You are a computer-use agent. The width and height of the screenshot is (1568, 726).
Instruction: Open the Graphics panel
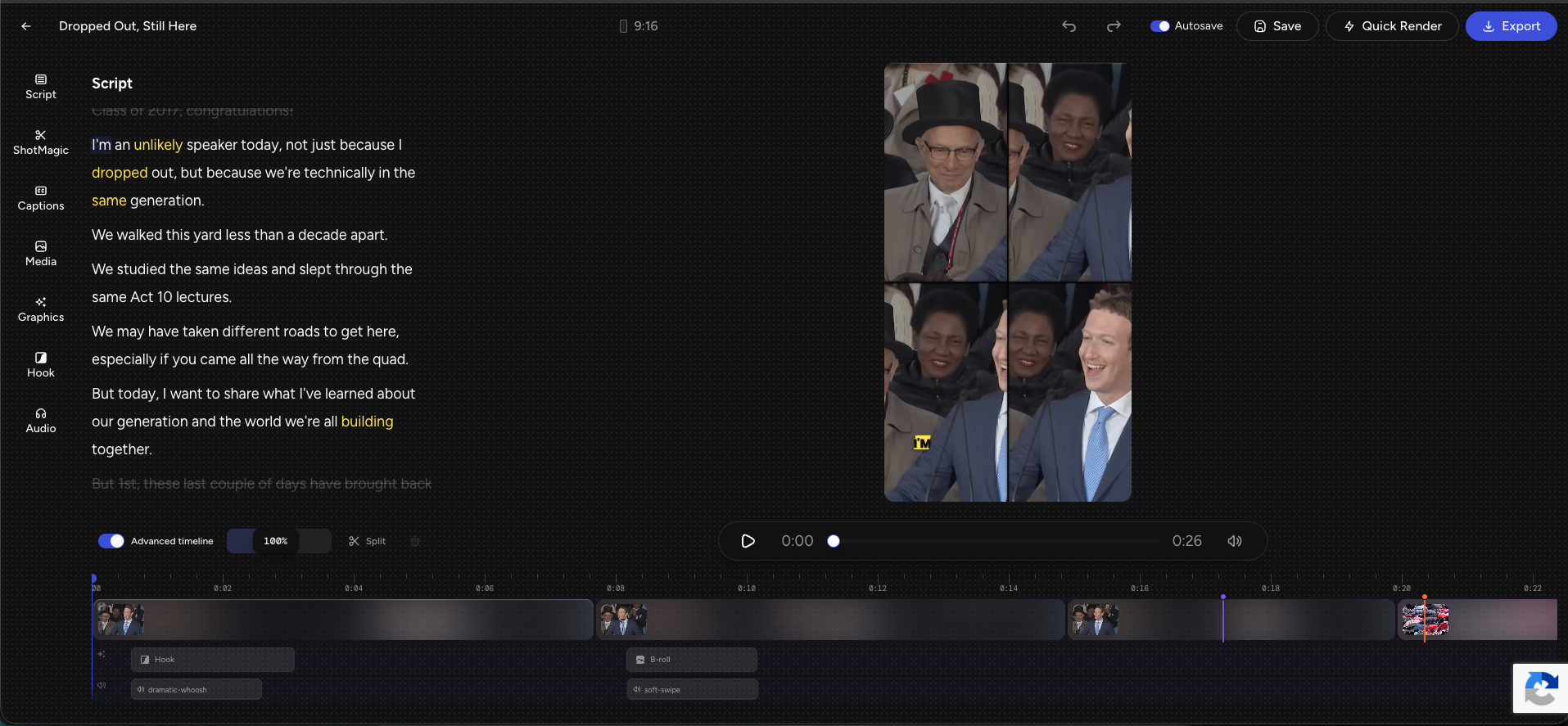(40, 309)
